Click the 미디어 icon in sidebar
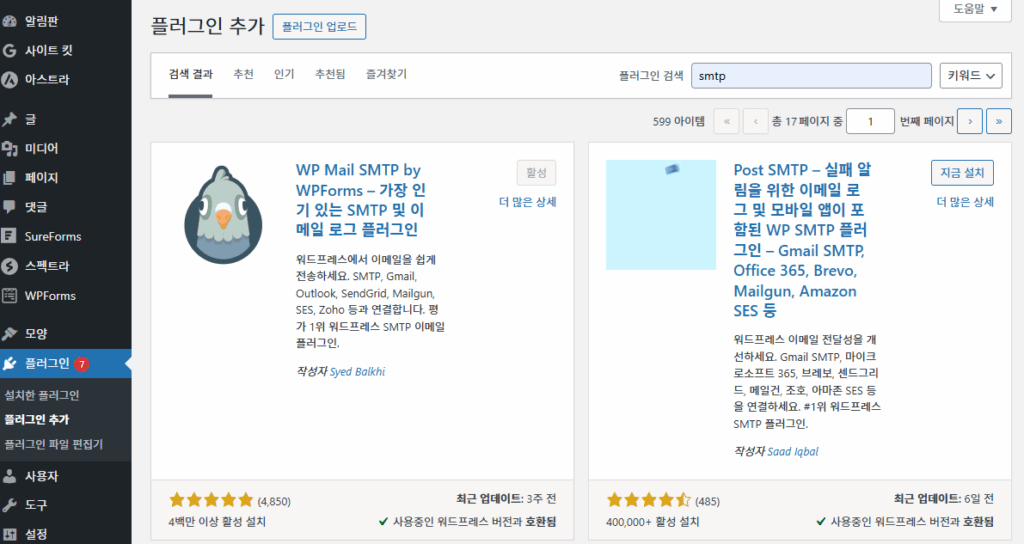The height and width of the screenshot is (544, 1024). point(9,148)
